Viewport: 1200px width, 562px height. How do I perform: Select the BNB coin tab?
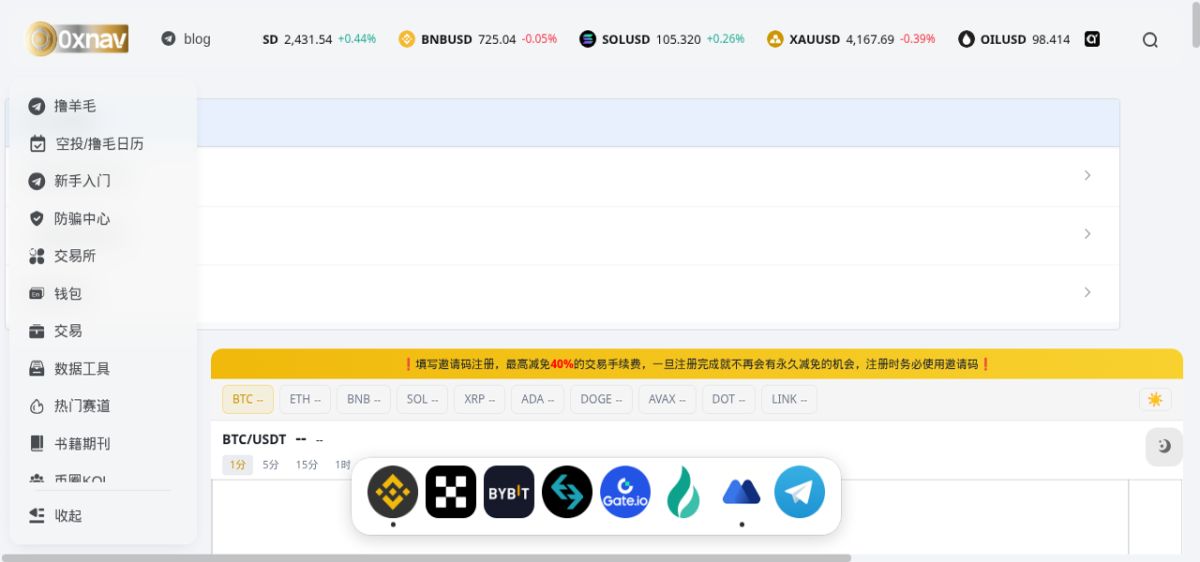364,399
